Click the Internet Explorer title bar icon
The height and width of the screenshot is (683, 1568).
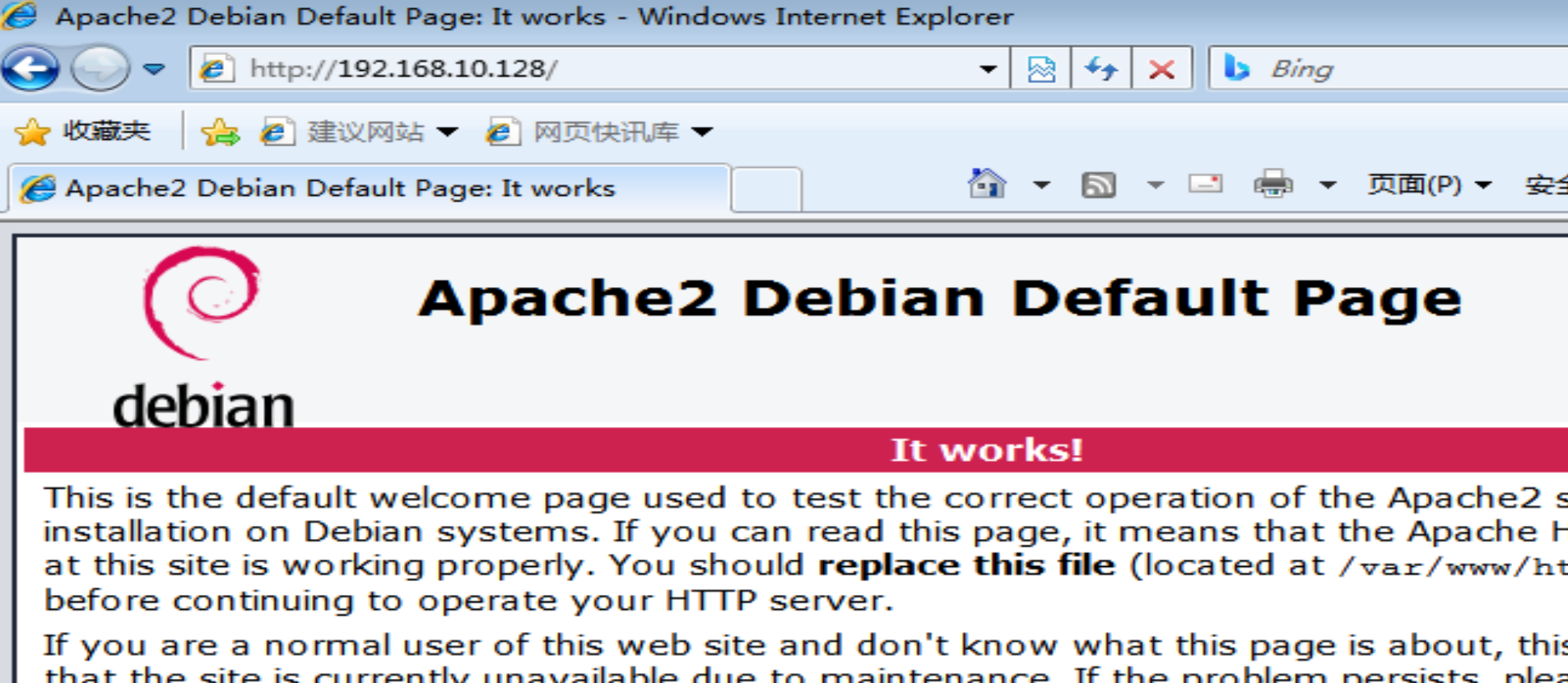(x=20, y=16)
